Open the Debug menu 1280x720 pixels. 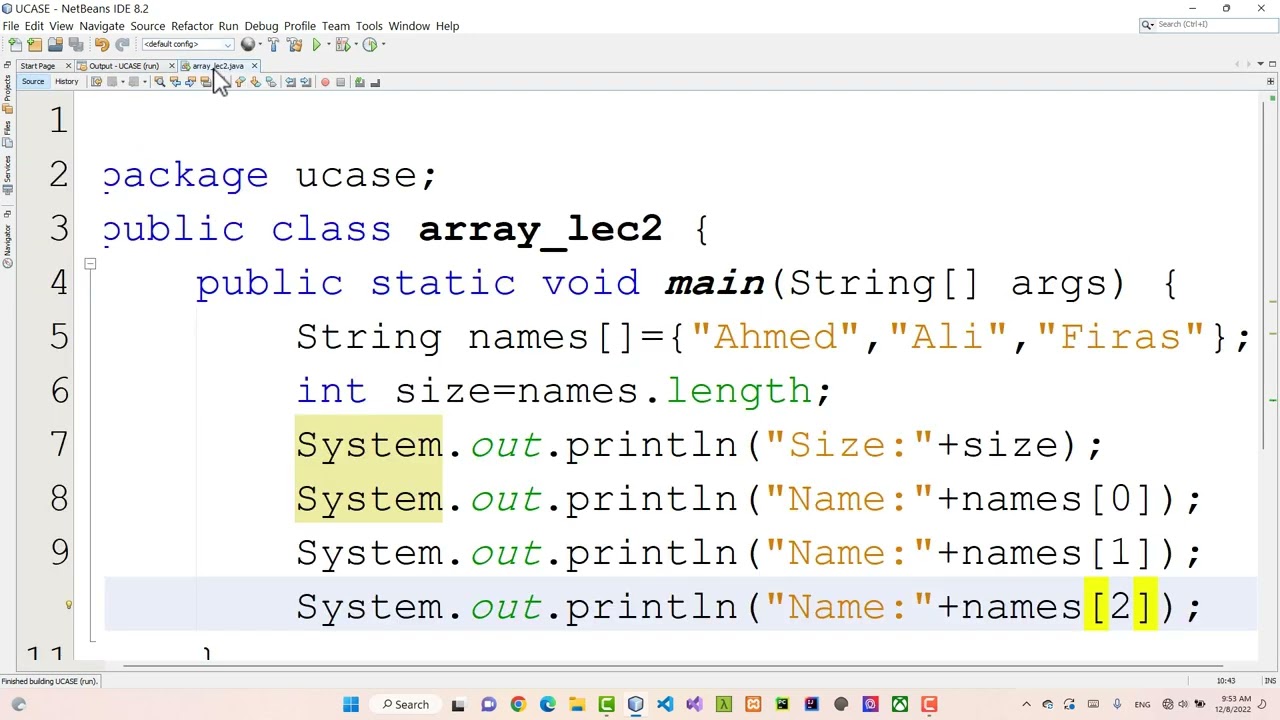261,26
